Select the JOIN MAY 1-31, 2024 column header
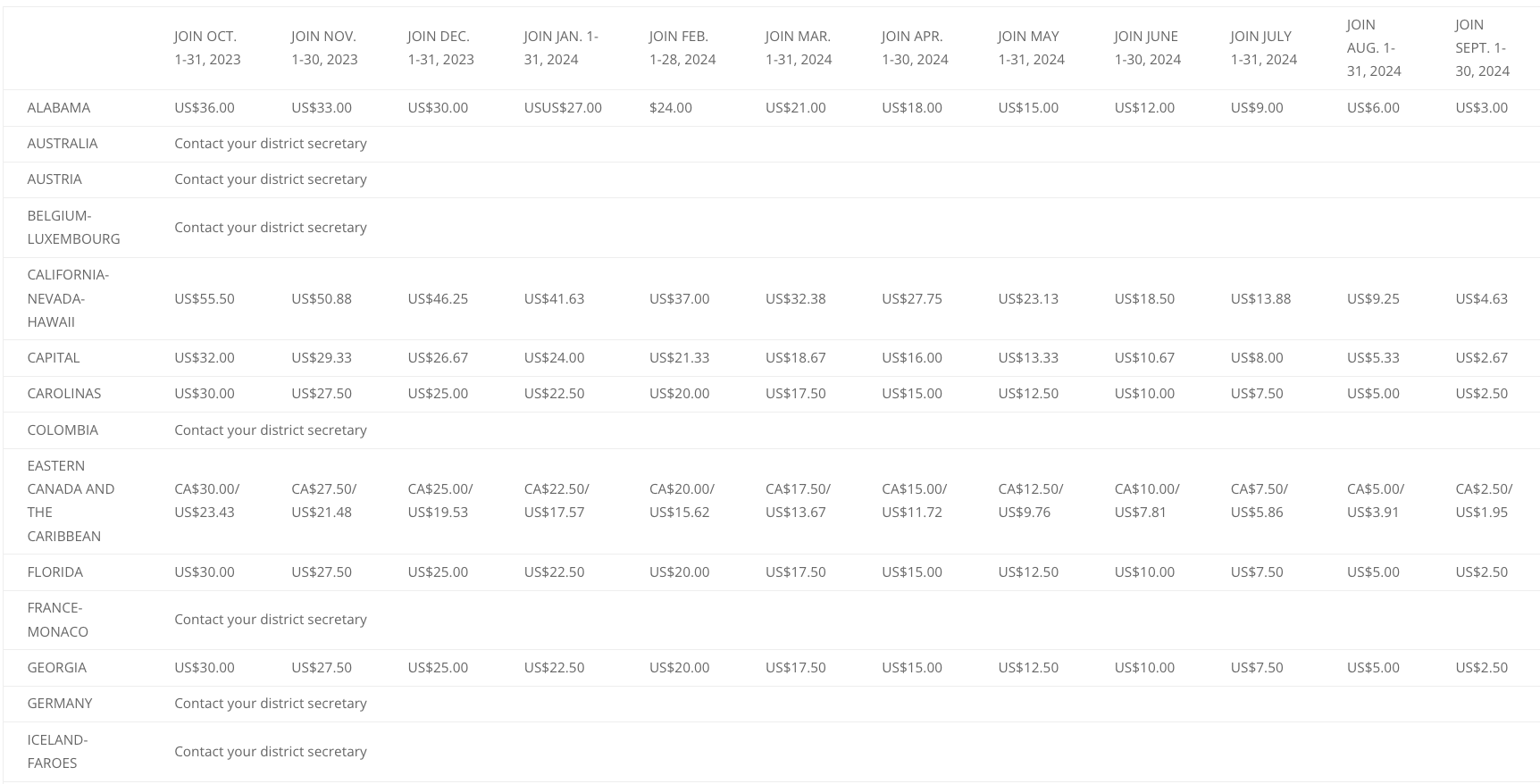Screen dimensions: 1540x784 click(1031, 48)
